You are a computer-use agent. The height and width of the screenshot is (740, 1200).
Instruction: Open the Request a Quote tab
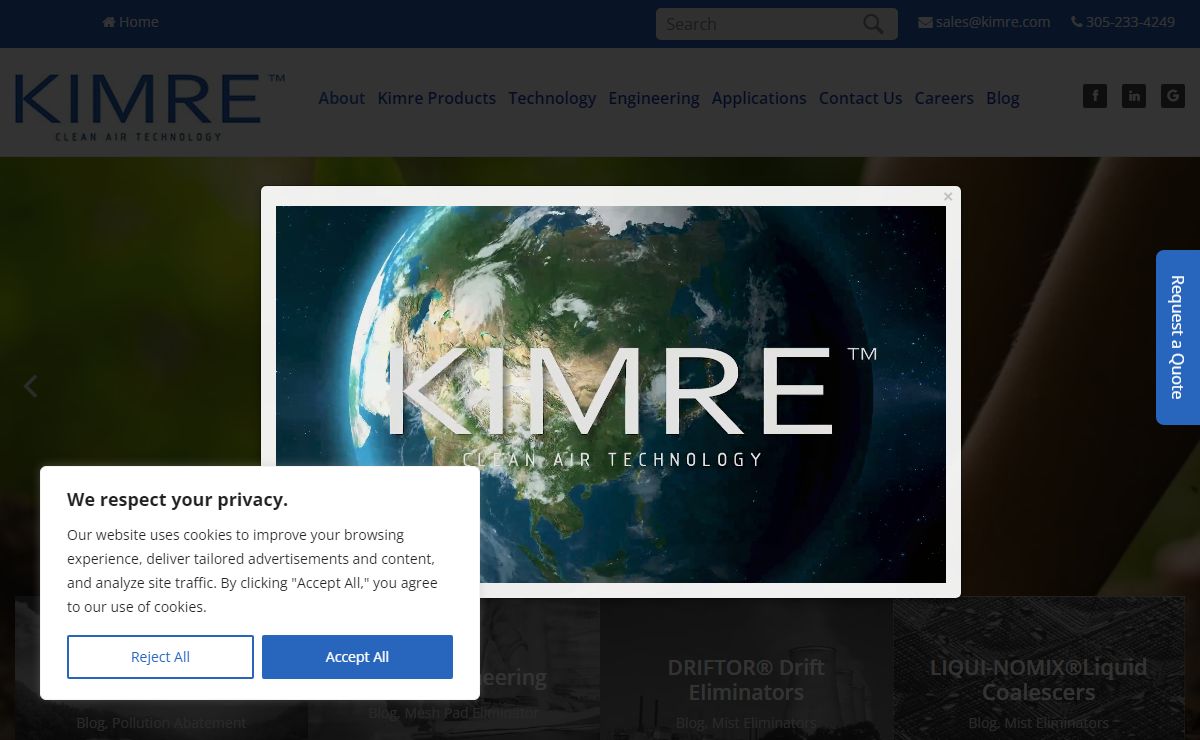pos(1178,337)
